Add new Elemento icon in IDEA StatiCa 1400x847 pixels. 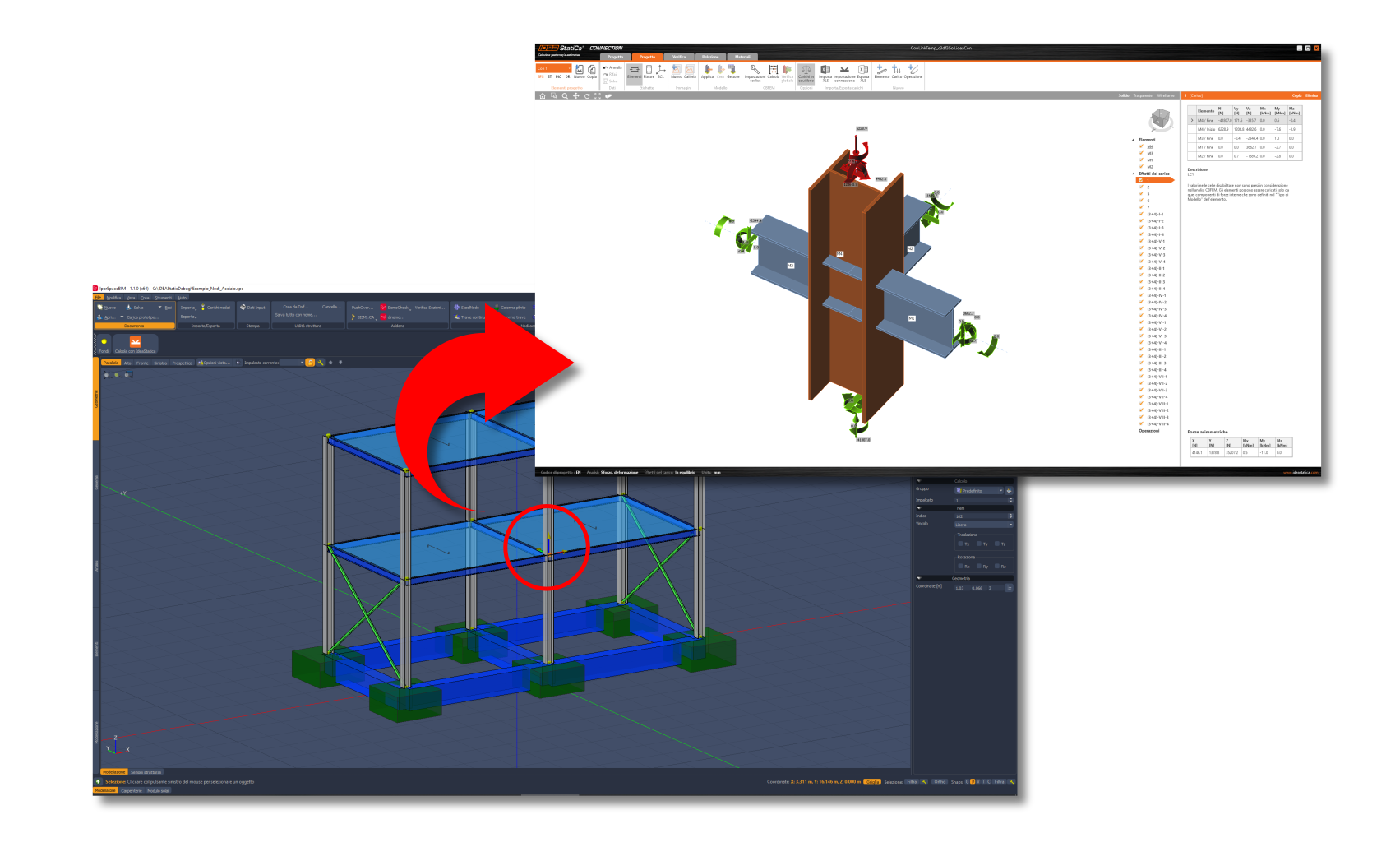coord(882,70)
